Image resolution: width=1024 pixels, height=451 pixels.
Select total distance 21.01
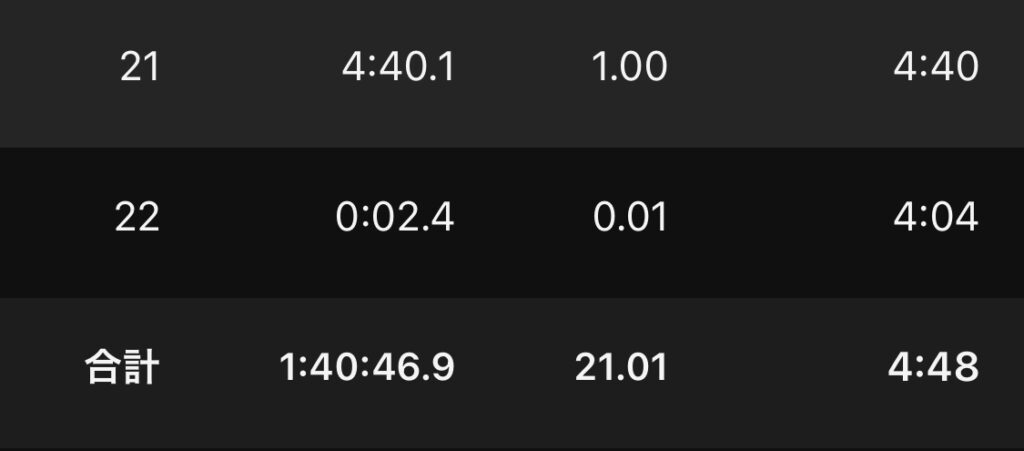pos(621,367)
